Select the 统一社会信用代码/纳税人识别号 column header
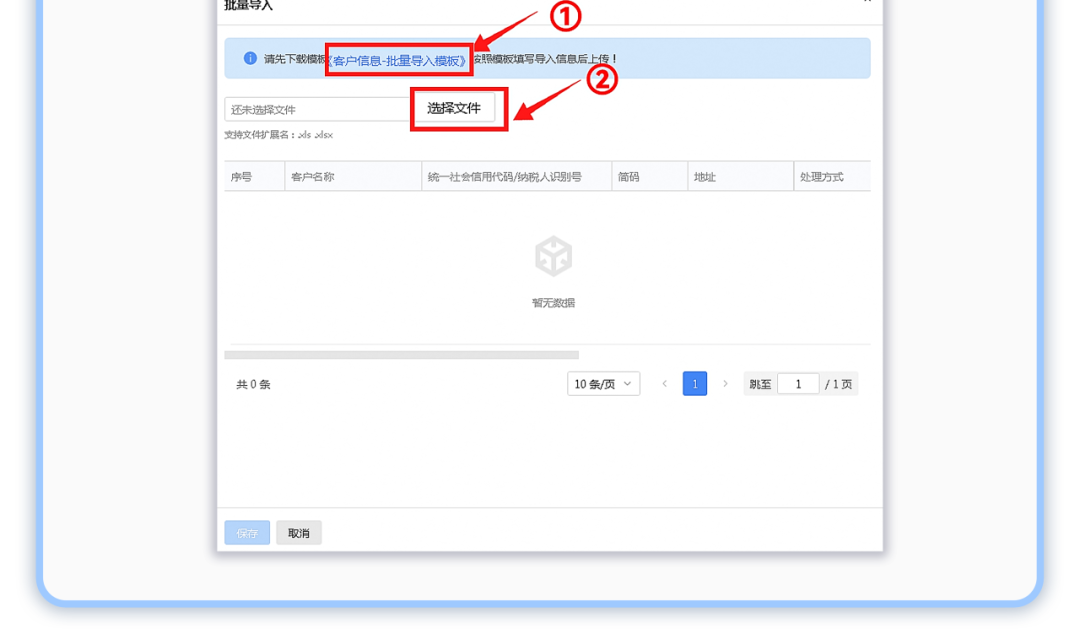The image size is (1080, 629). tap(517, 176)
